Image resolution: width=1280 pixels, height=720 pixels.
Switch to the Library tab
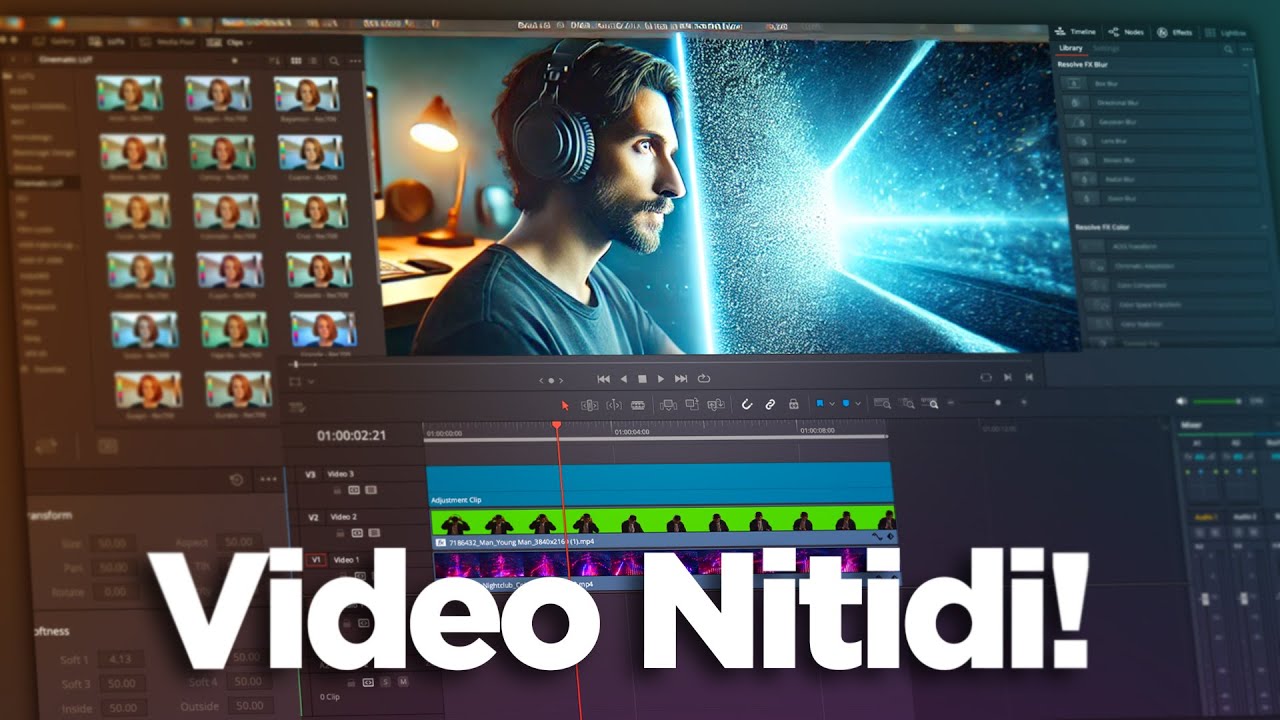(x=1071, y=48)
